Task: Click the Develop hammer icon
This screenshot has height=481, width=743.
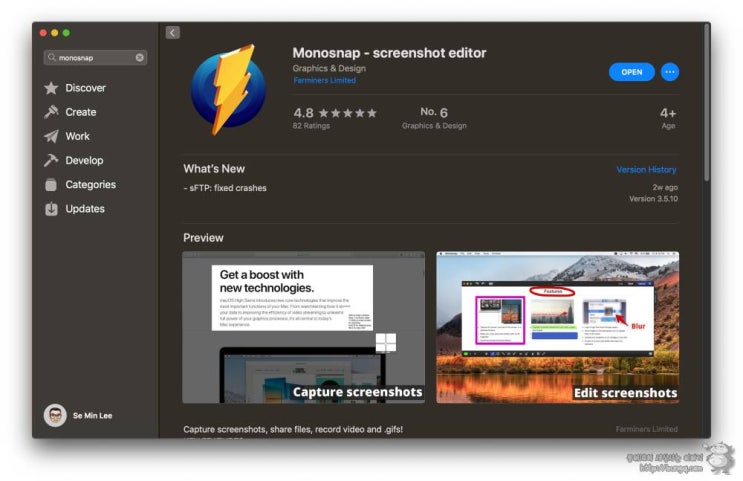Action: pos(51,160)
